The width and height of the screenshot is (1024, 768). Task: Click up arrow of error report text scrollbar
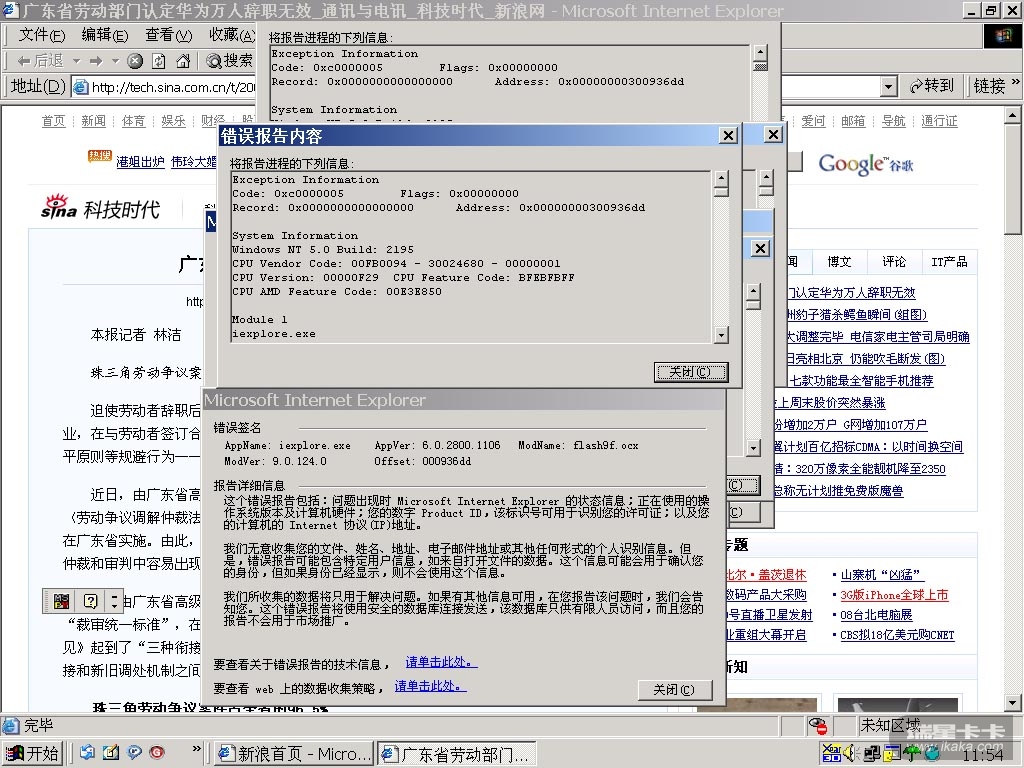tap(721, 178)
